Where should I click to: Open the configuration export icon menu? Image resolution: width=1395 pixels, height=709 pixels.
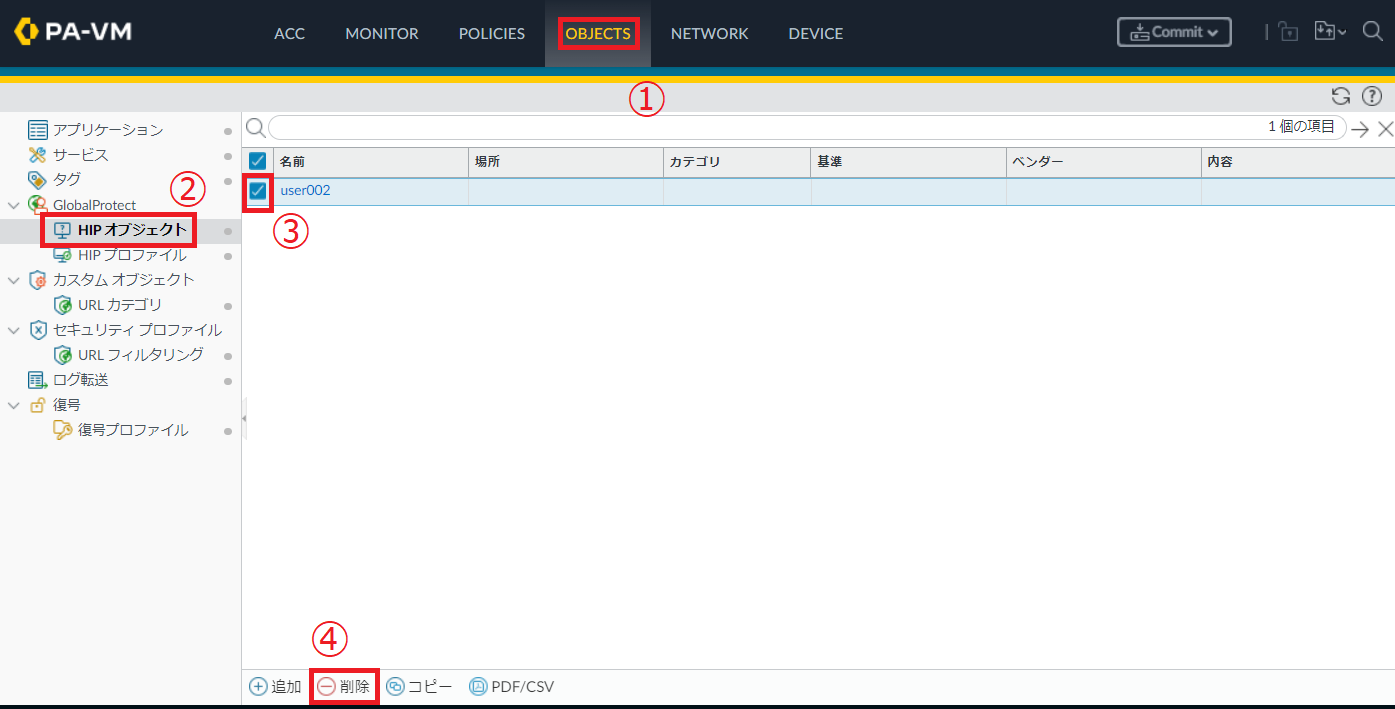pos(1329,32)
